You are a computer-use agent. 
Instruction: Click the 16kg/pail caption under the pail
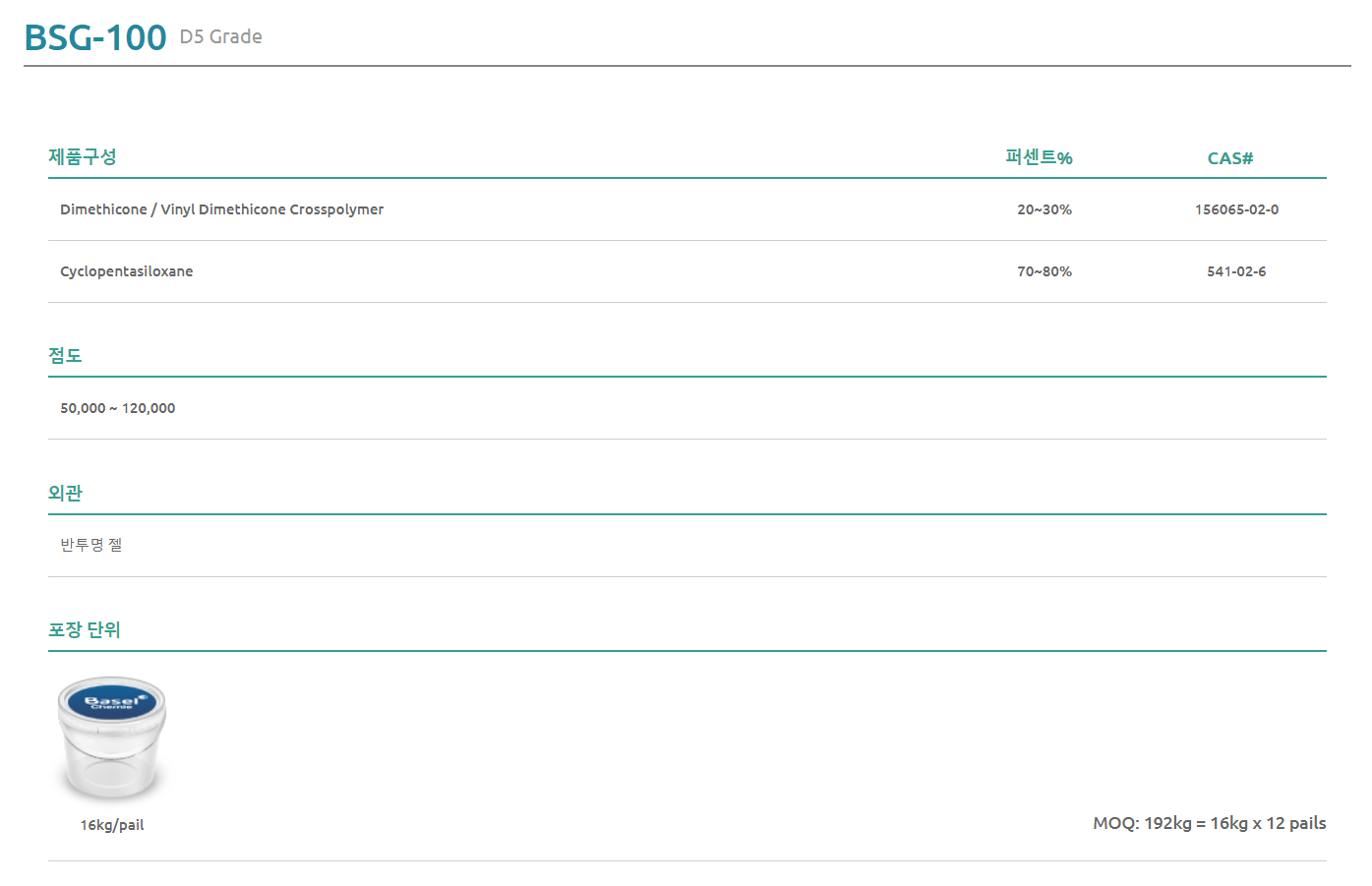pos(112,825)
